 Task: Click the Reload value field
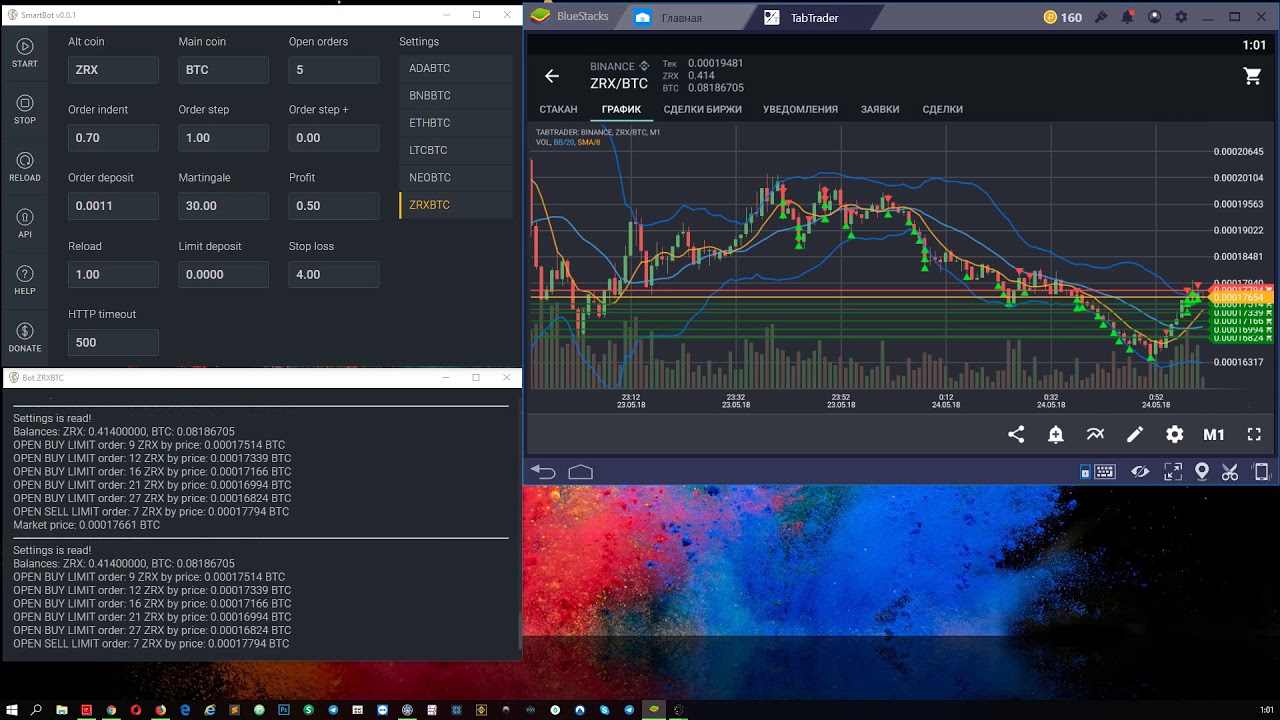click(x=113, y=274)
